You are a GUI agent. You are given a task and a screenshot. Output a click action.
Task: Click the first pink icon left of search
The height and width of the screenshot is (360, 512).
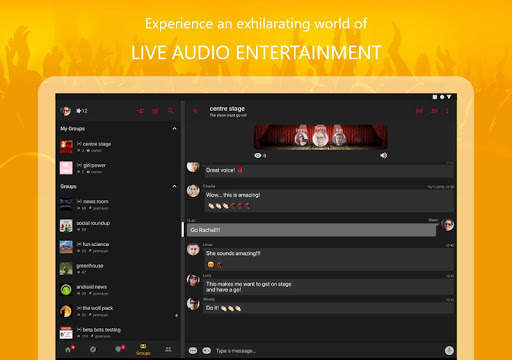[x=140, y=111]
